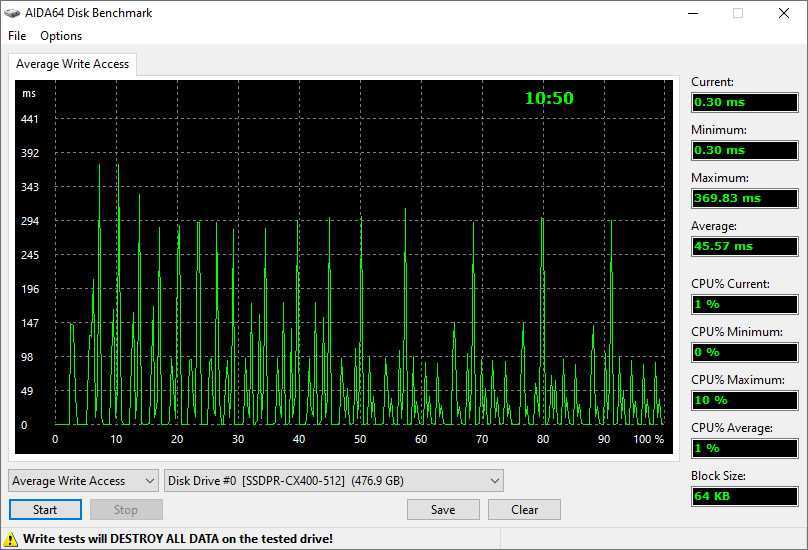
Task: Open the Options menu
Action: pyautogui.click(x=61, y=36)
